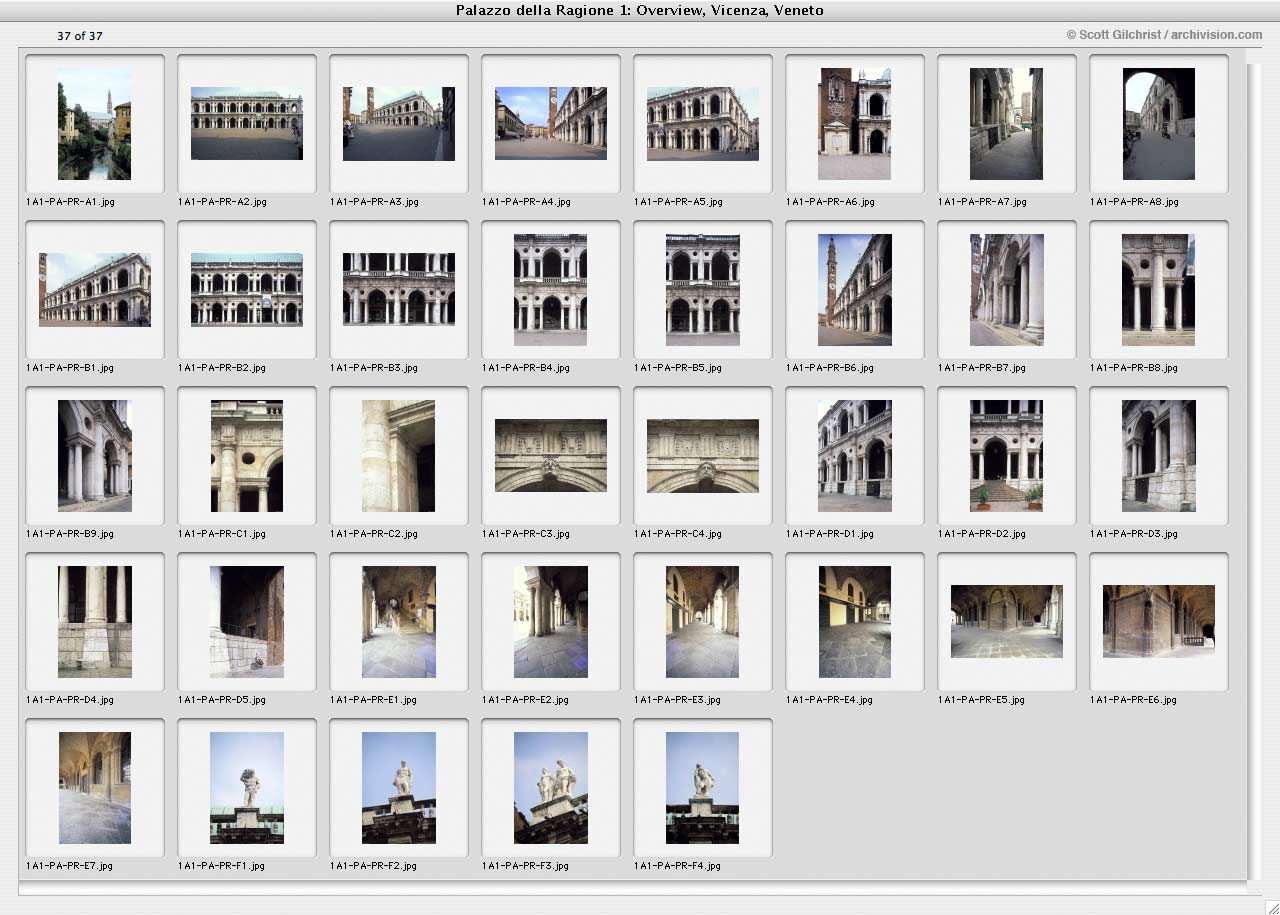Click the 1A1-PA-PR-D3.jpg image
1280x915 pixels.
(1159, 456)
